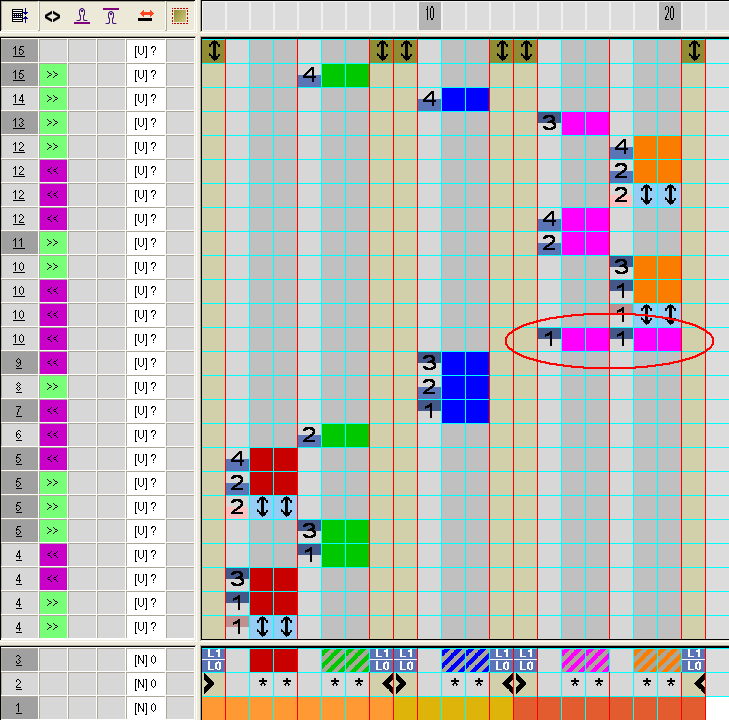Click the row table icon in the toolbar
Viewport: 729px width, 720px height.
[20, 16]
